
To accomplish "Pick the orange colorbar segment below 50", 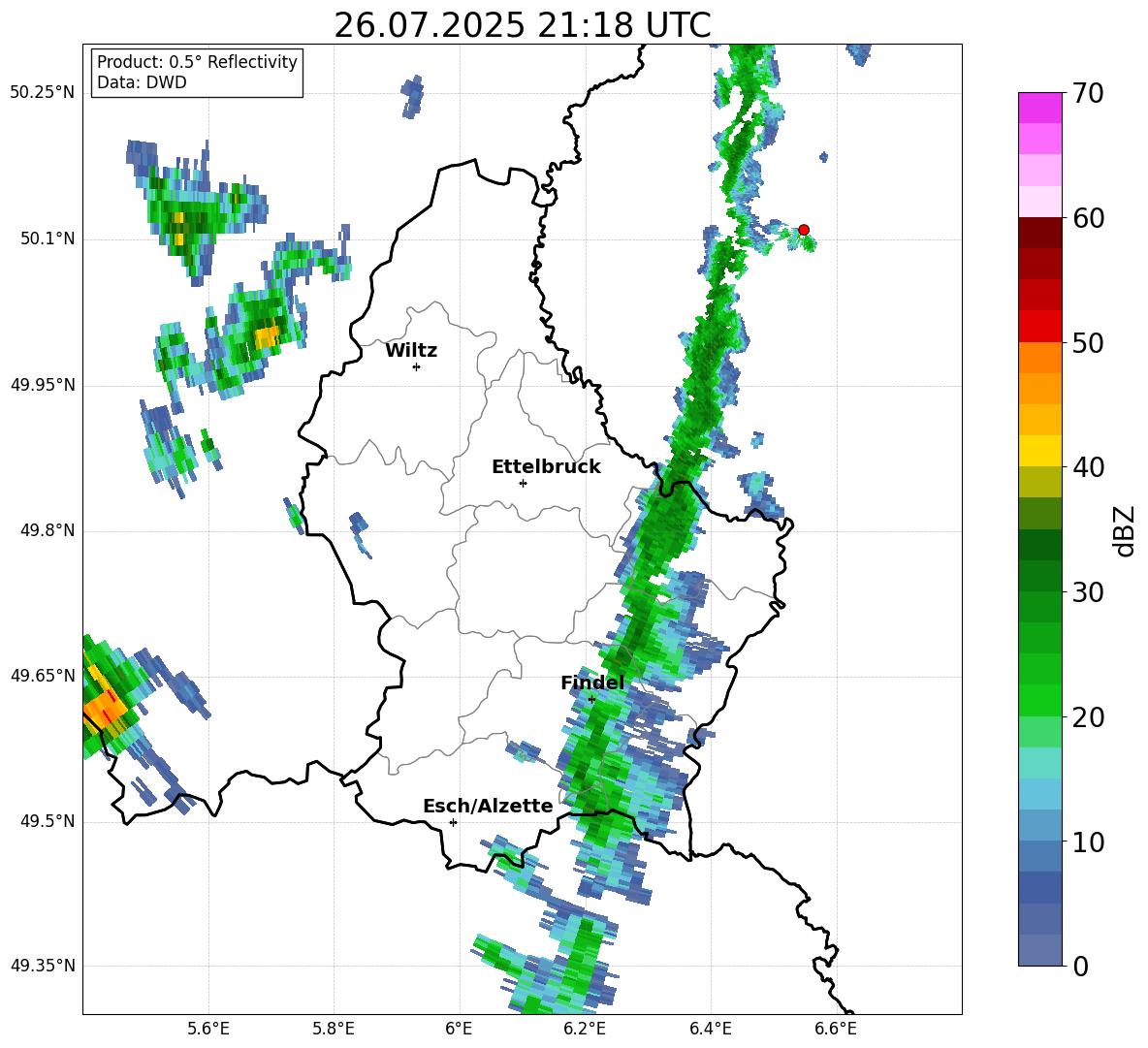I will (x=1039, y=357).
